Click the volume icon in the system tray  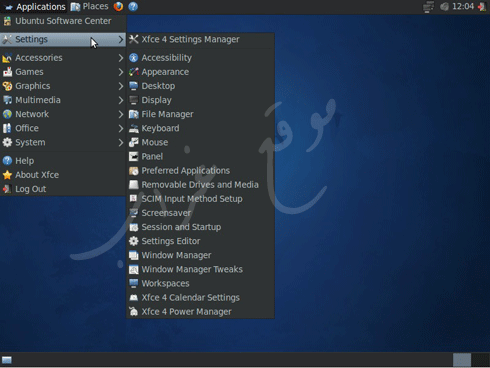click(x=444, y=6)
